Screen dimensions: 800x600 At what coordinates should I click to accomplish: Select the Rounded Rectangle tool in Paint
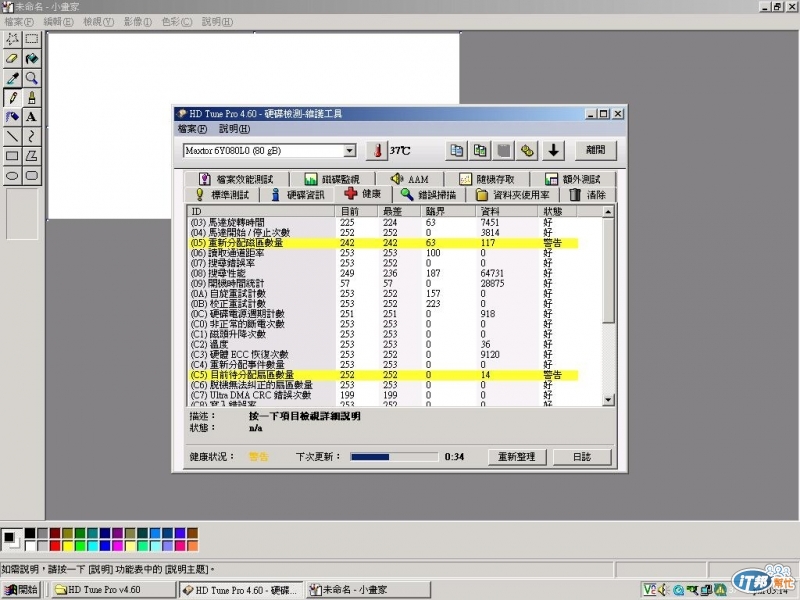pos(32,176)
